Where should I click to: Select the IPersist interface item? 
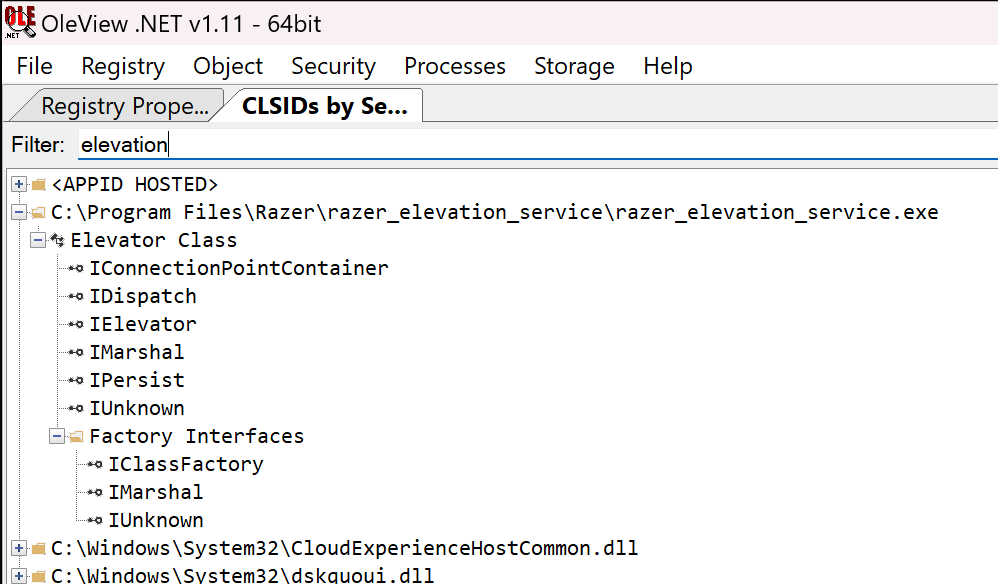[136, 381]
